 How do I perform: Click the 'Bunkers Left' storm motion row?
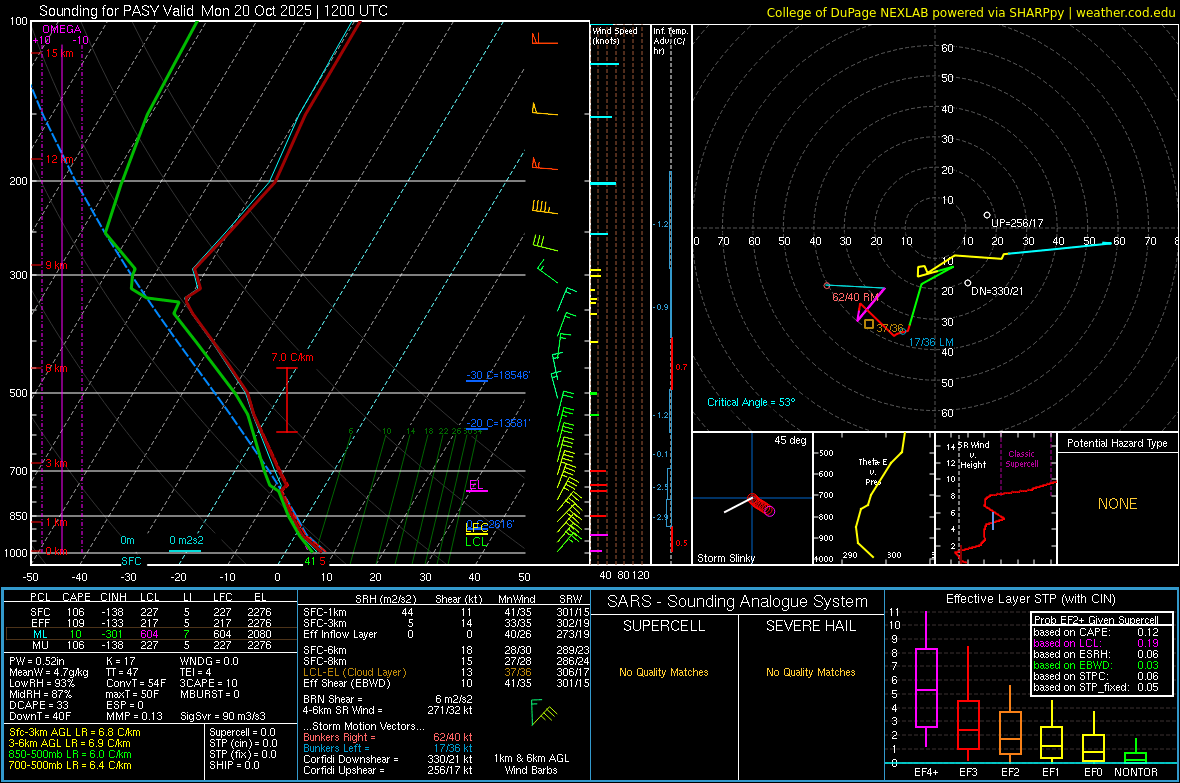[x=388, y=748]
